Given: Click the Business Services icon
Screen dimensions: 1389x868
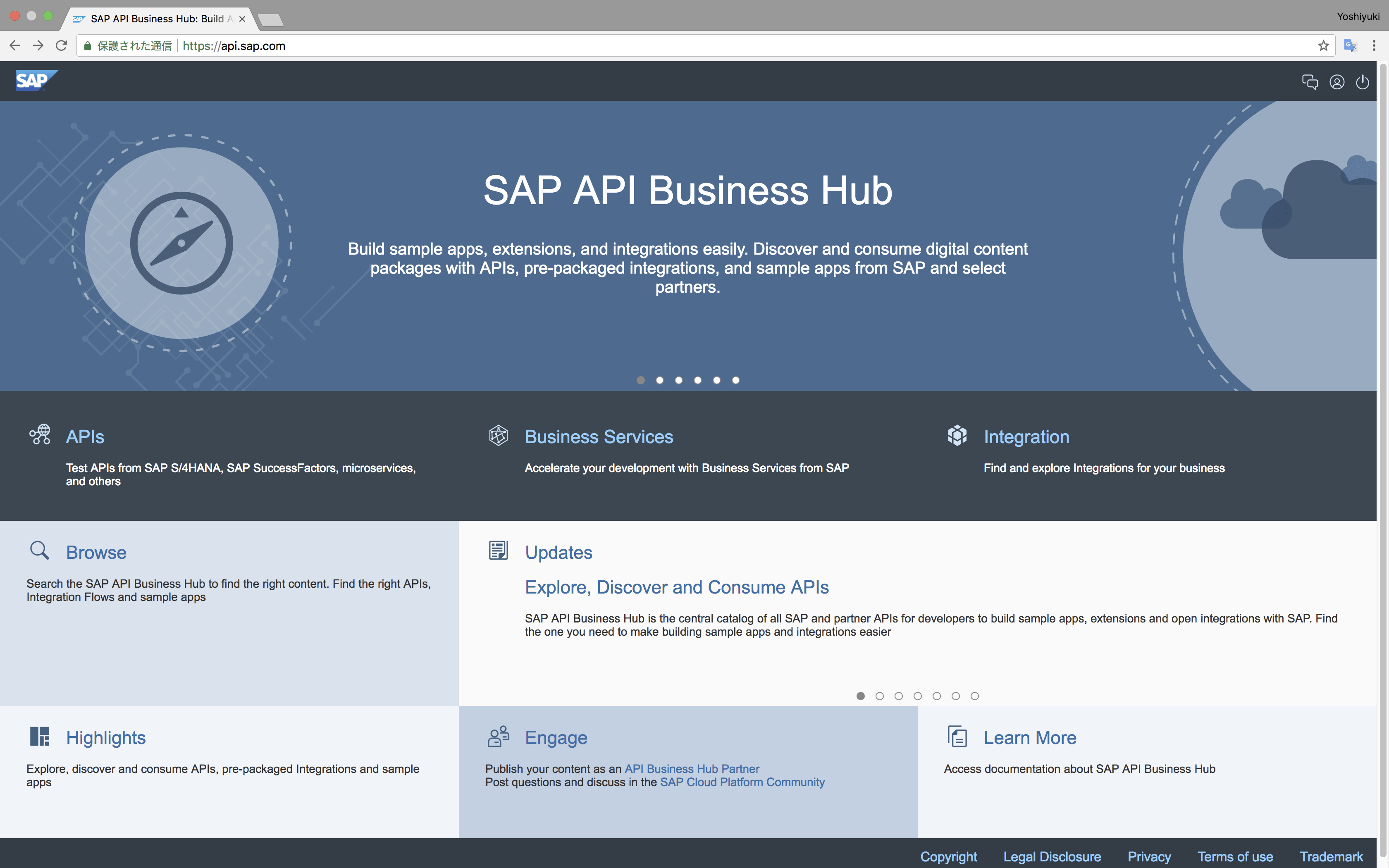Looking at the screenshot, I should pyautogui.click(x=498, y=435).
